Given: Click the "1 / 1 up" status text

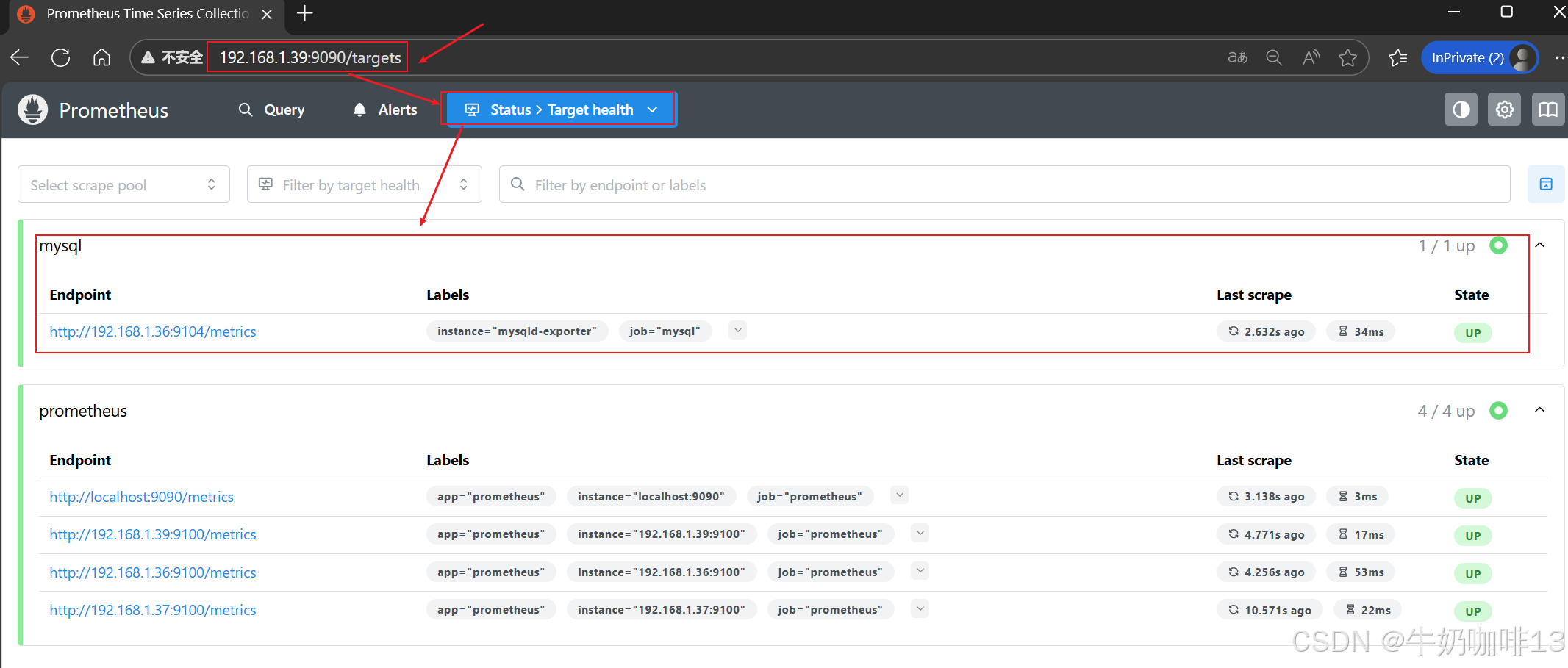Looking at the screenshot, I should (1447, 246).
